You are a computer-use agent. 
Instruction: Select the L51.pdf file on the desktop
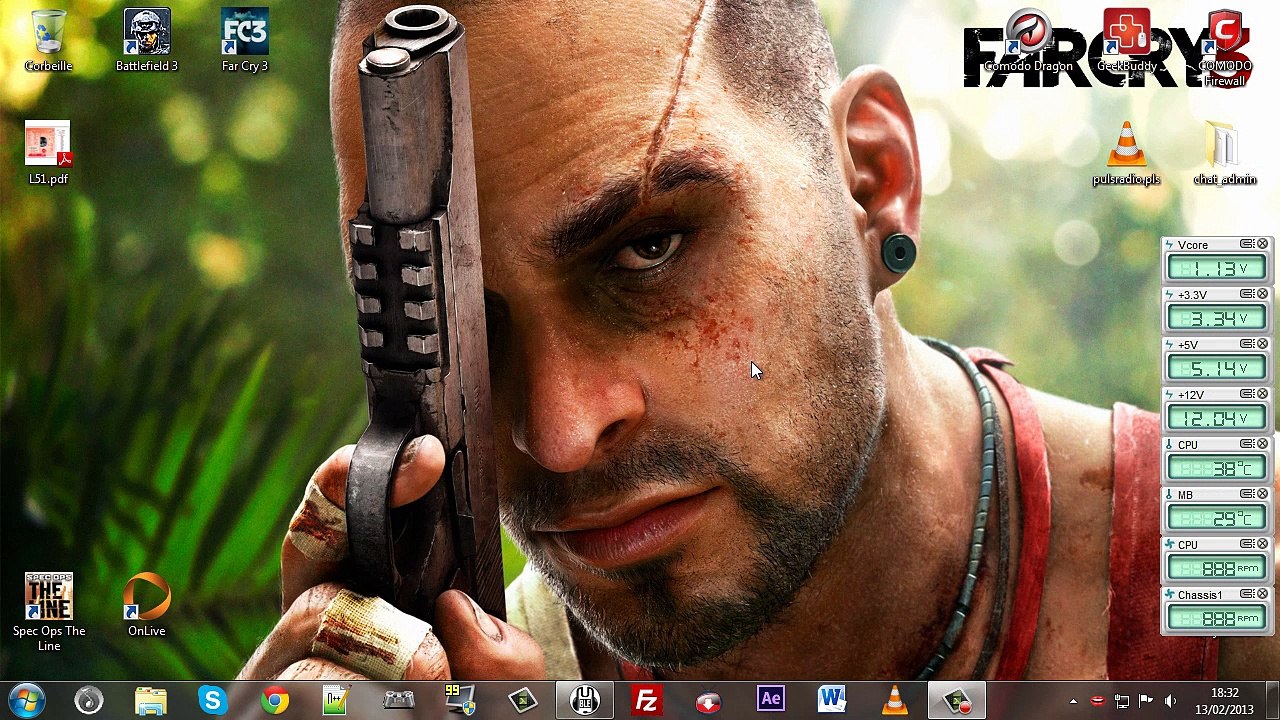point(48,154)
